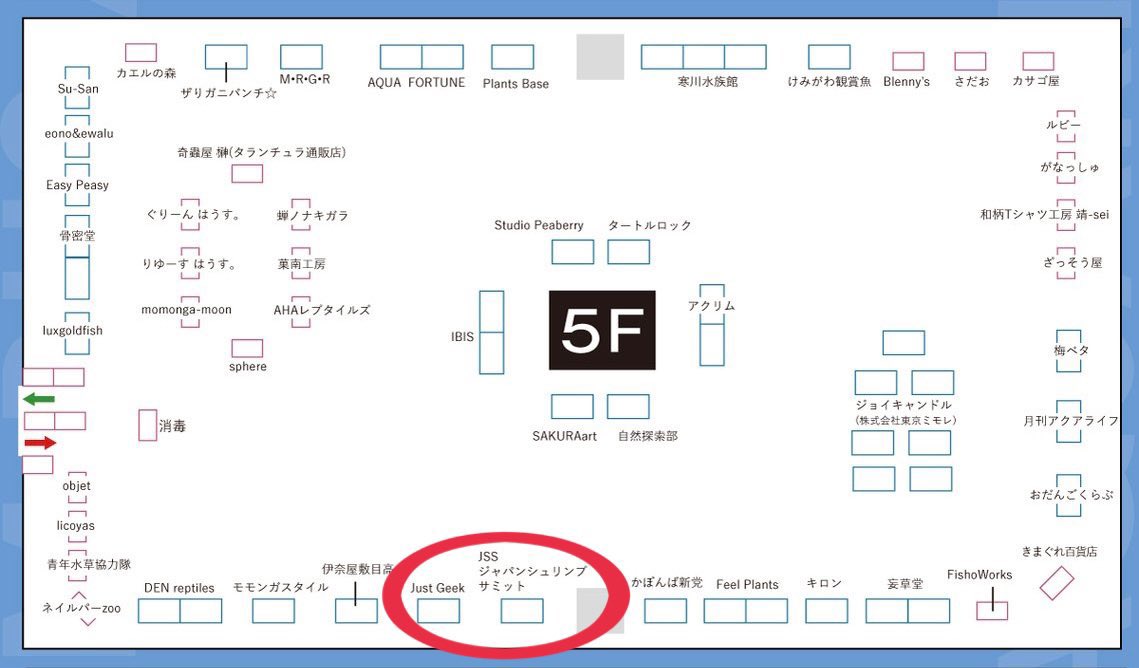Select the 5F floor sign
The width and height of the screenshot is (1139, 668).
[601, 330]
